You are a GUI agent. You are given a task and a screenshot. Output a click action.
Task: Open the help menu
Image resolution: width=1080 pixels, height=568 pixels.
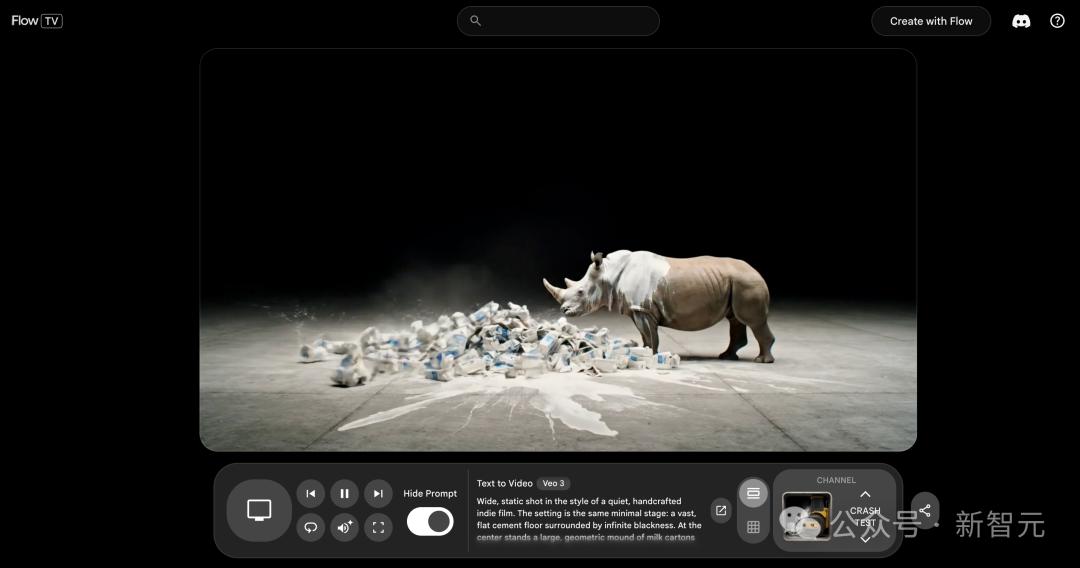click(1057, 21)
